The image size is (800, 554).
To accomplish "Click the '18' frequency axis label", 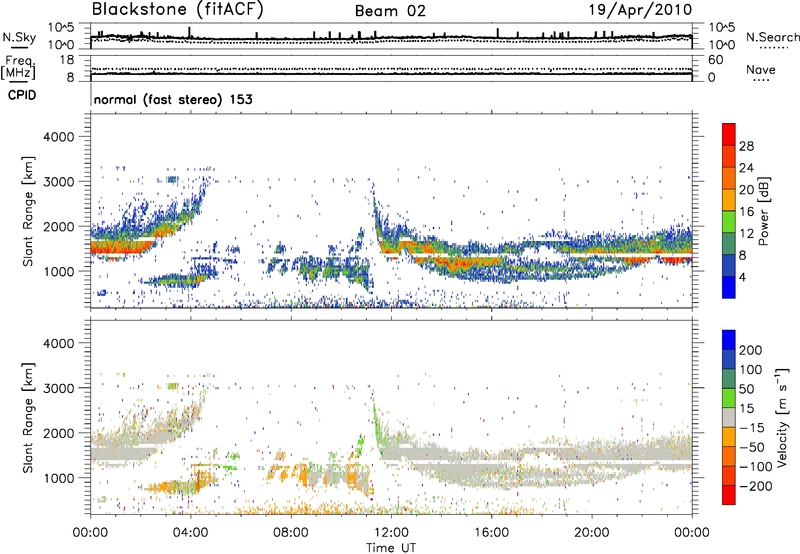I will point(67,60).
